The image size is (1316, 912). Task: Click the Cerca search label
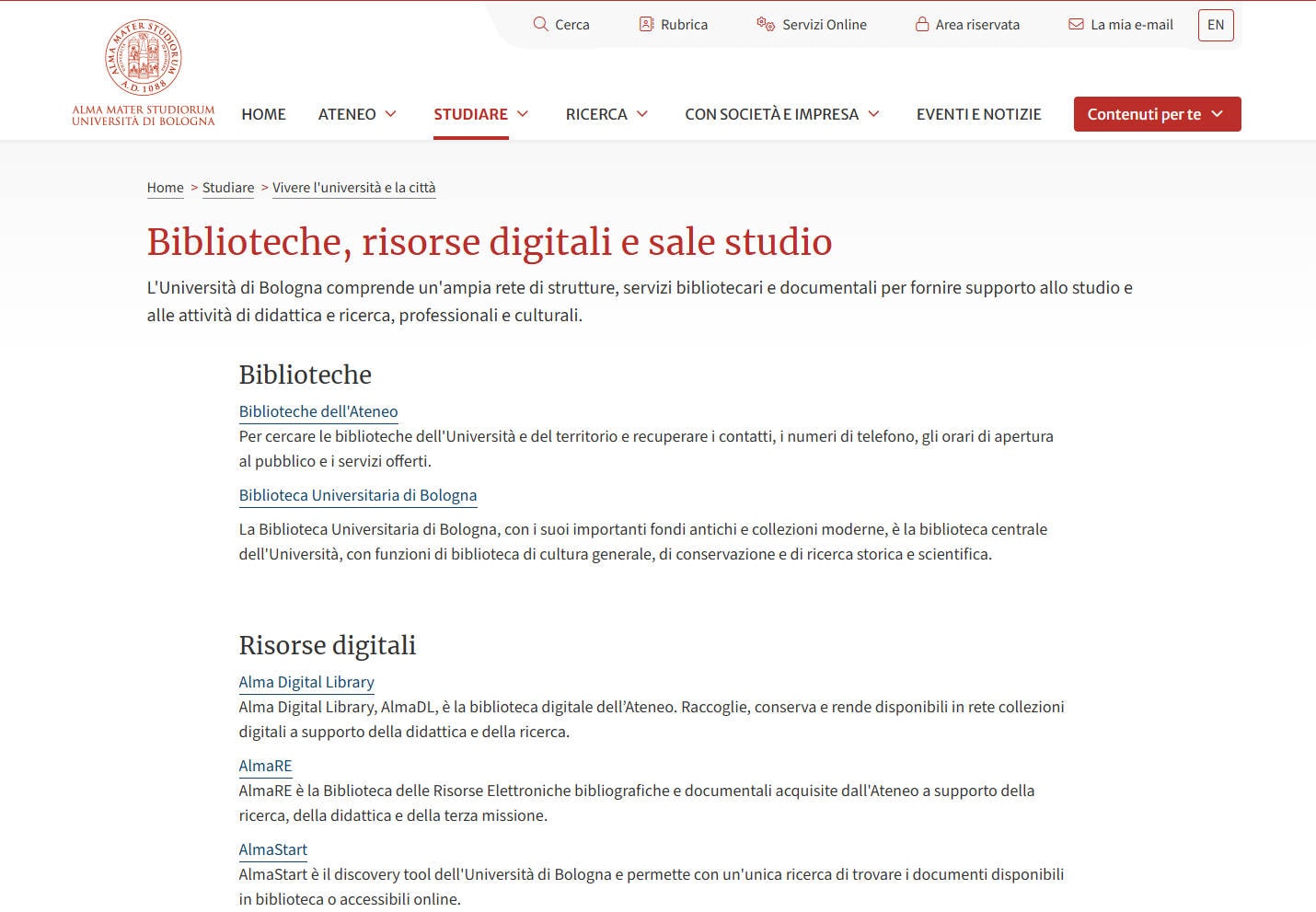click(x=572, y=25)
